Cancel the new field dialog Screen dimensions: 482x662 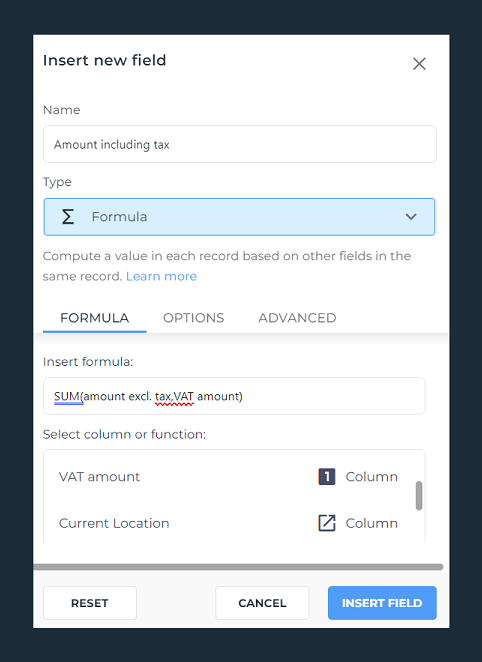click(262, 603)
